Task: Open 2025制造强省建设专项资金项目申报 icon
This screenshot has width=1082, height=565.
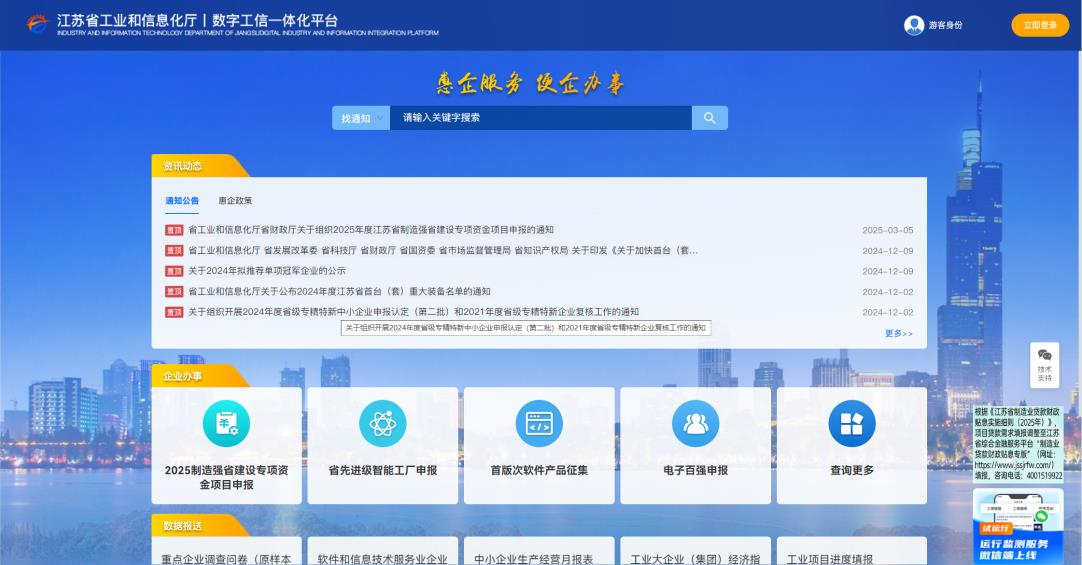Action: click(x=226, y=423)
